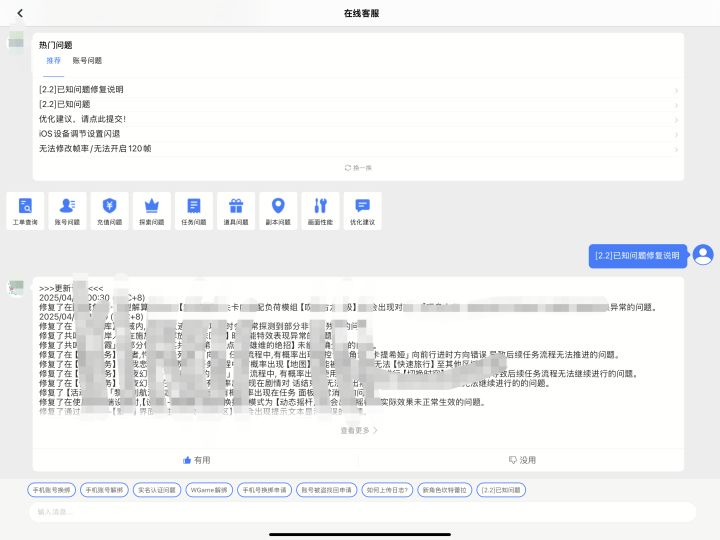Viewport: 720px width, 540px height.
Task: Expand 查看更多 to see the full reply
Action: (x=359, y=430)
